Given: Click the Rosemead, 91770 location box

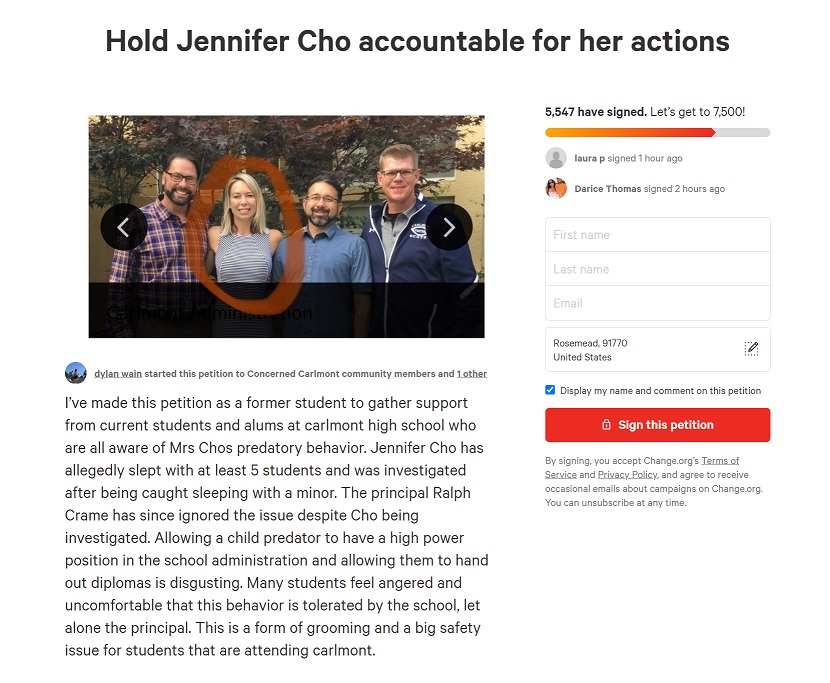Looking at the screenshot, I should coord(657,349).
